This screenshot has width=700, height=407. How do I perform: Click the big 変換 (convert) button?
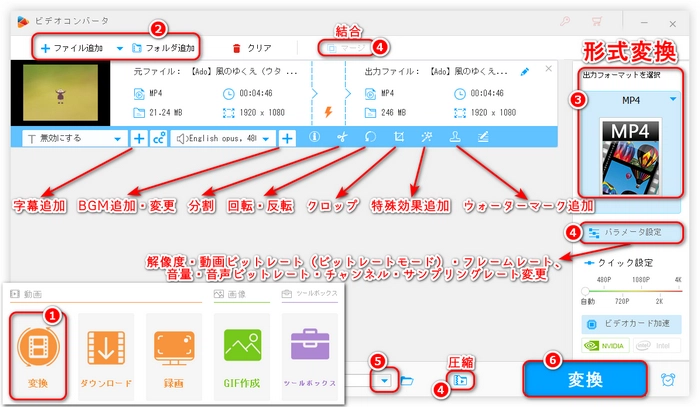click(x=585, y=379)
